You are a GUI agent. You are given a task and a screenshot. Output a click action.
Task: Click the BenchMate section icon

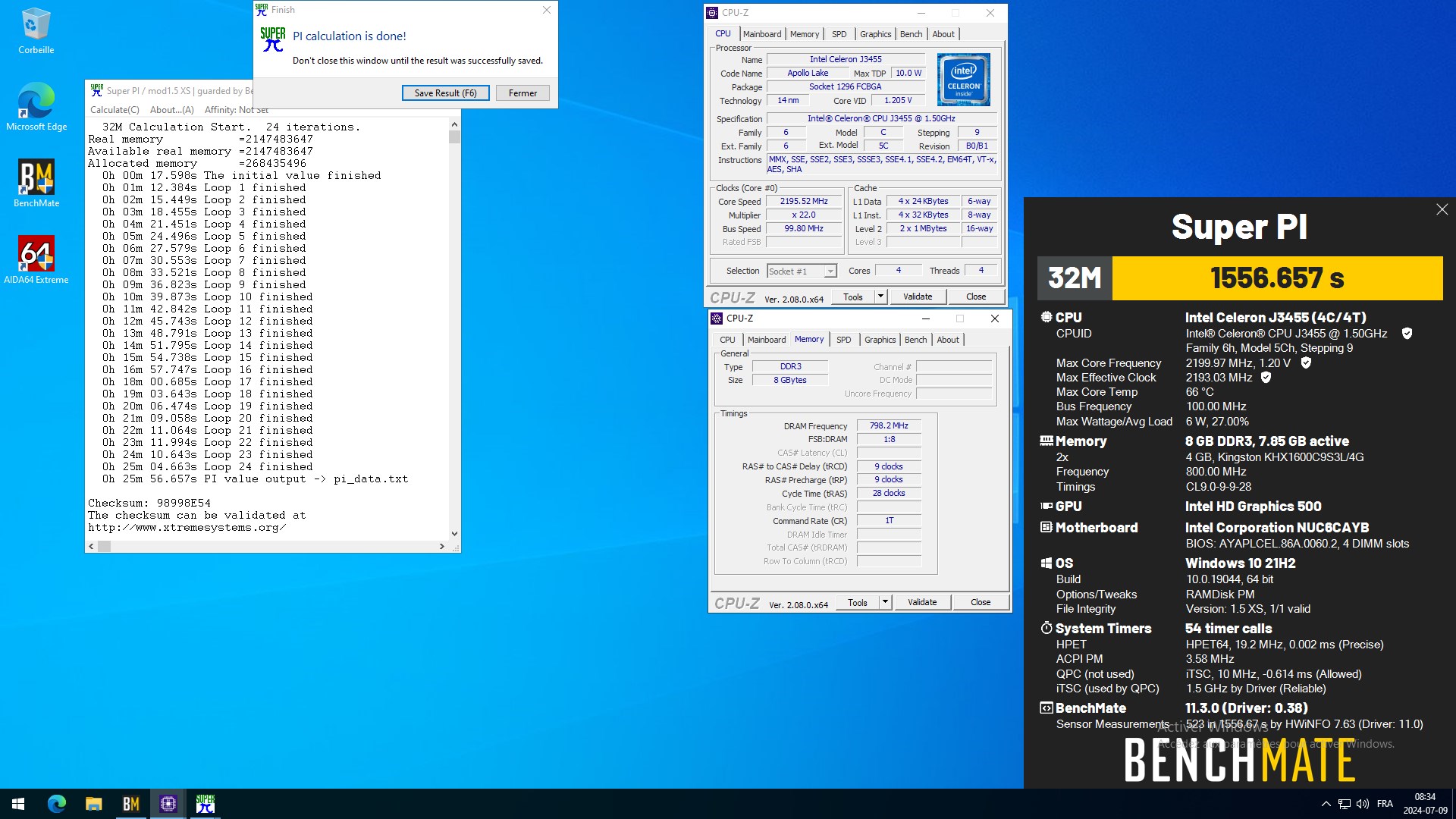(1046, 708)
